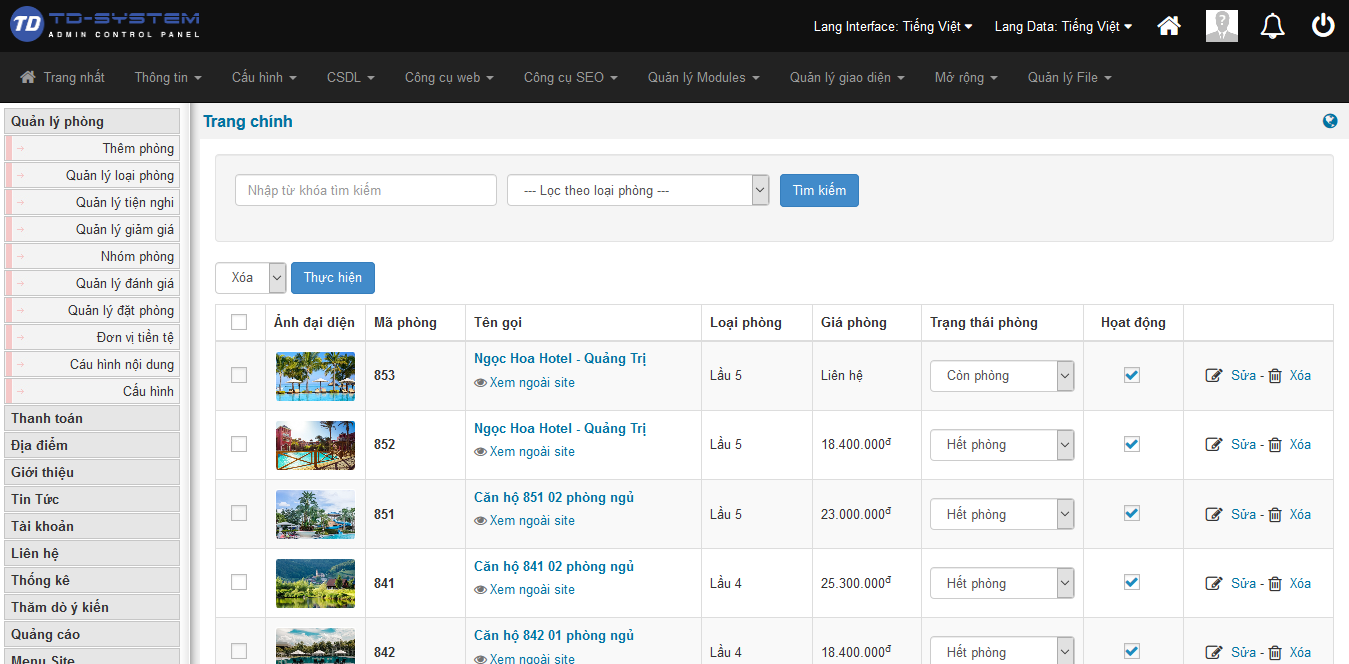Click edit pencil icon for room 853

tap(1214, 376)
